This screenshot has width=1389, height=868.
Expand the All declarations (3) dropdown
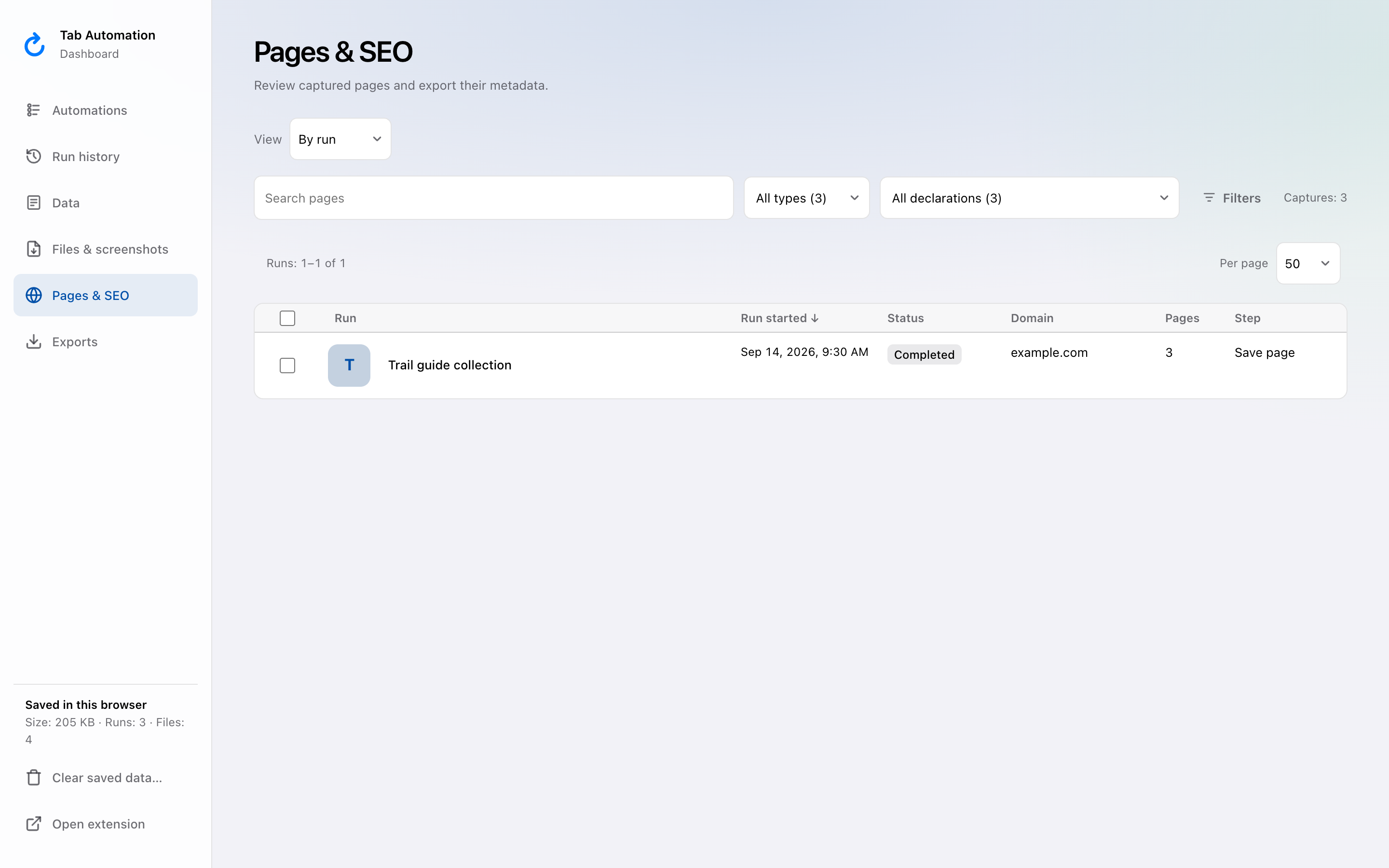point(1029,198)
